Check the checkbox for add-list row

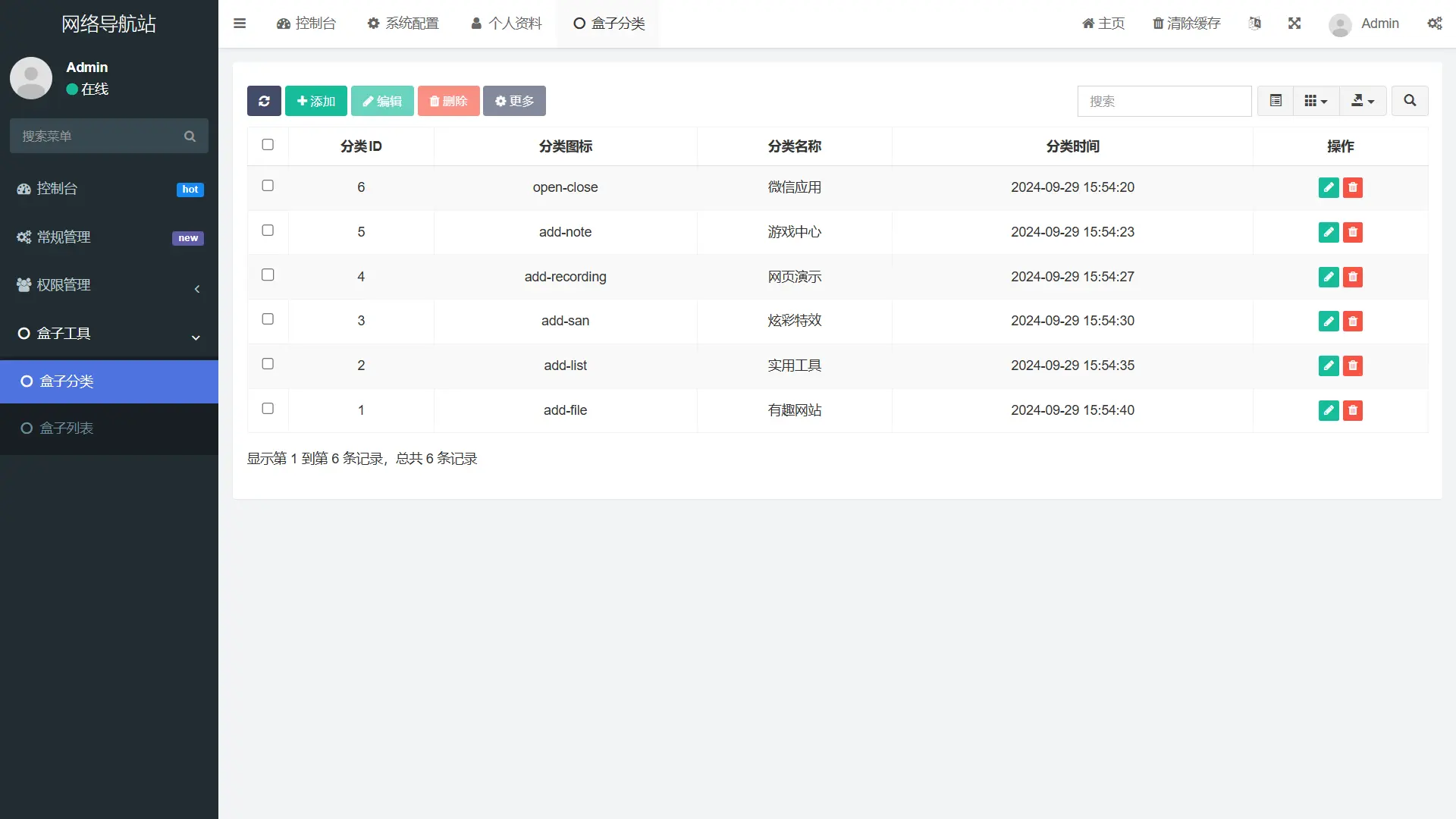point(267,363)
